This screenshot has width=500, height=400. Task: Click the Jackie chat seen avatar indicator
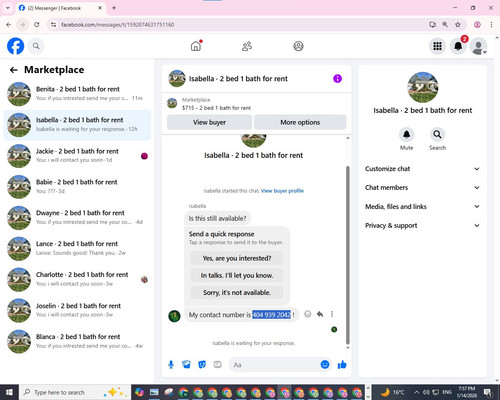[x=144, y=156]
